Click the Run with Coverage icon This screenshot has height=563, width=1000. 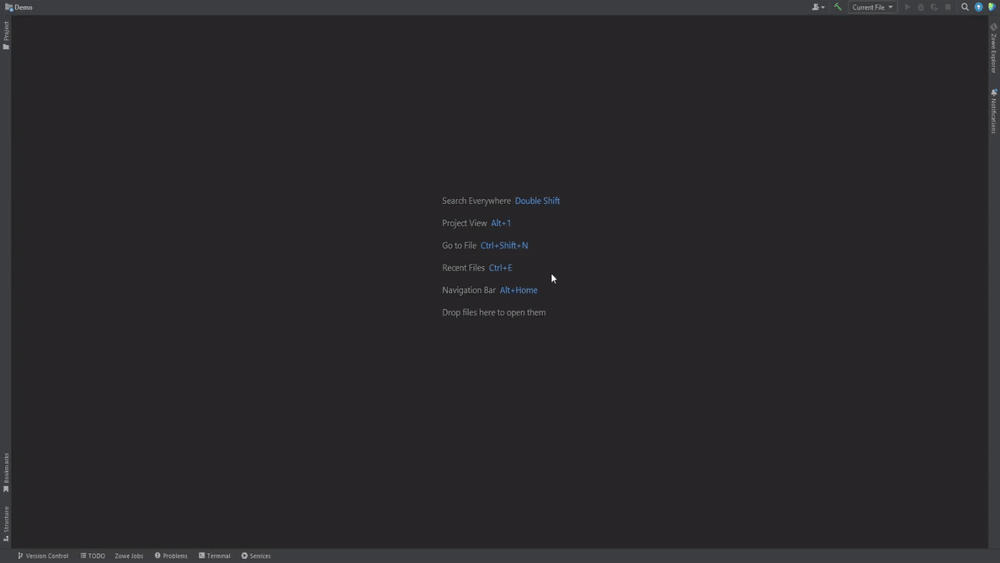click(x=934, y=7)
